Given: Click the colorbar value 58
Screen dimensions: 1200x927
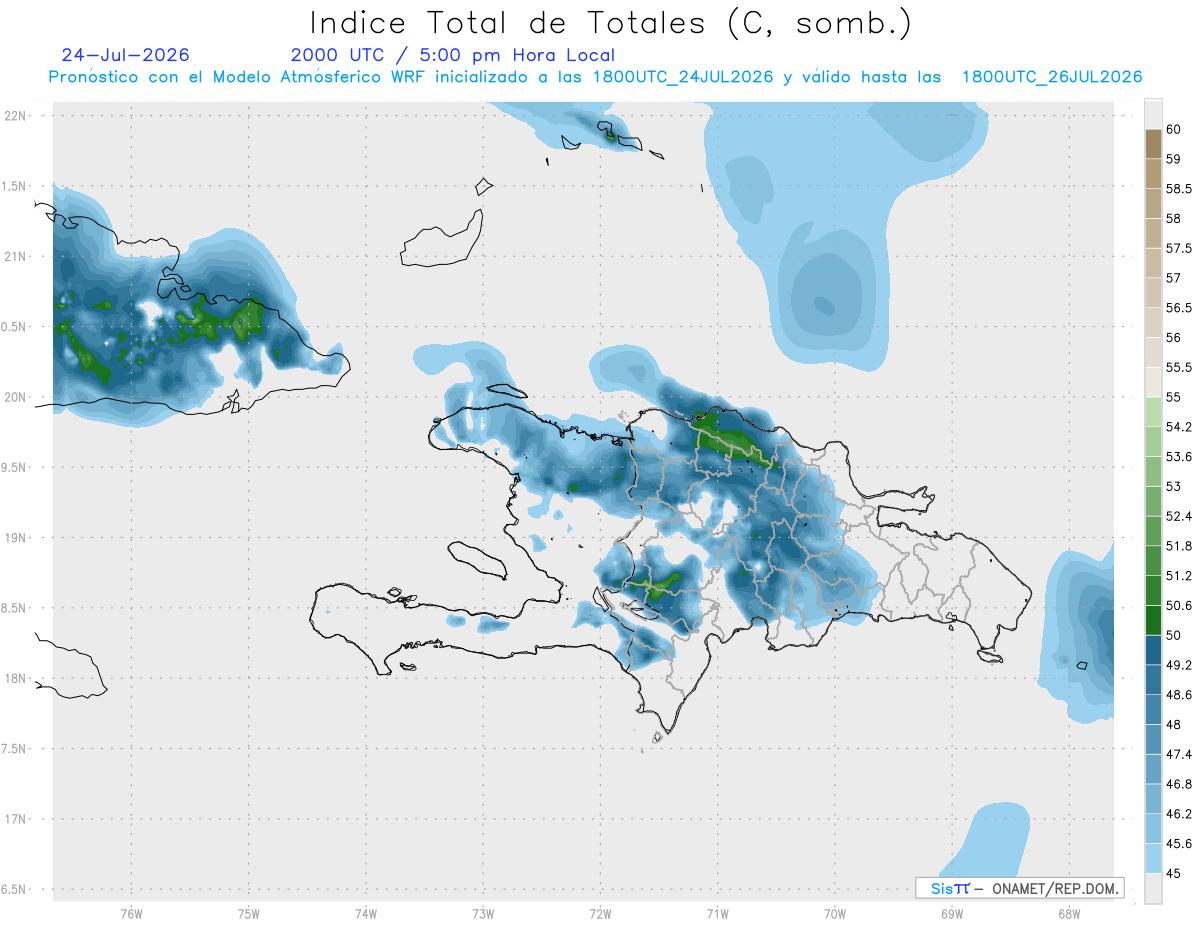Looking at the screenshot, I should click(1174, 219).
